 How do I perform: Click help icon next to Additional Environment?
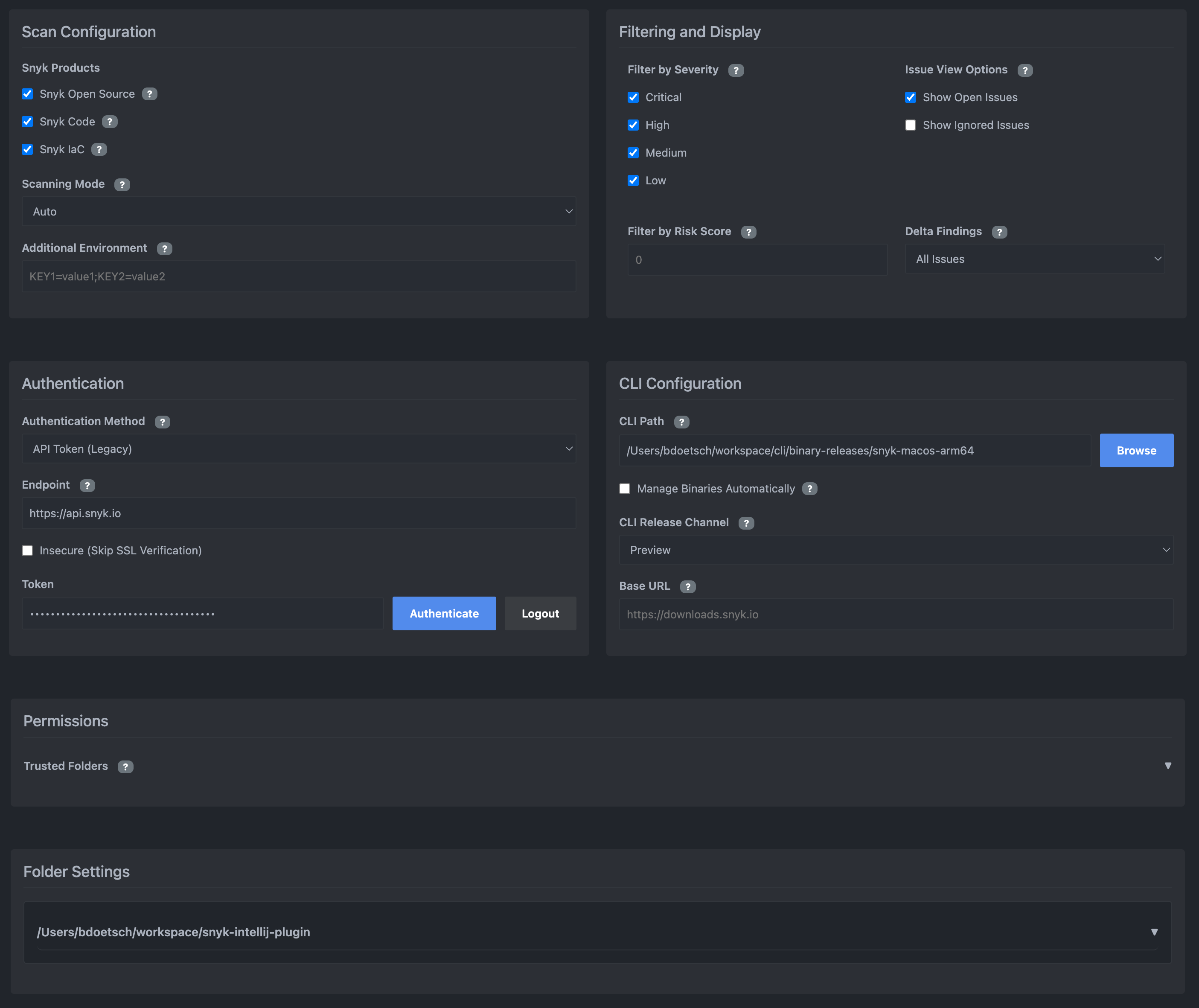(165, 248)
